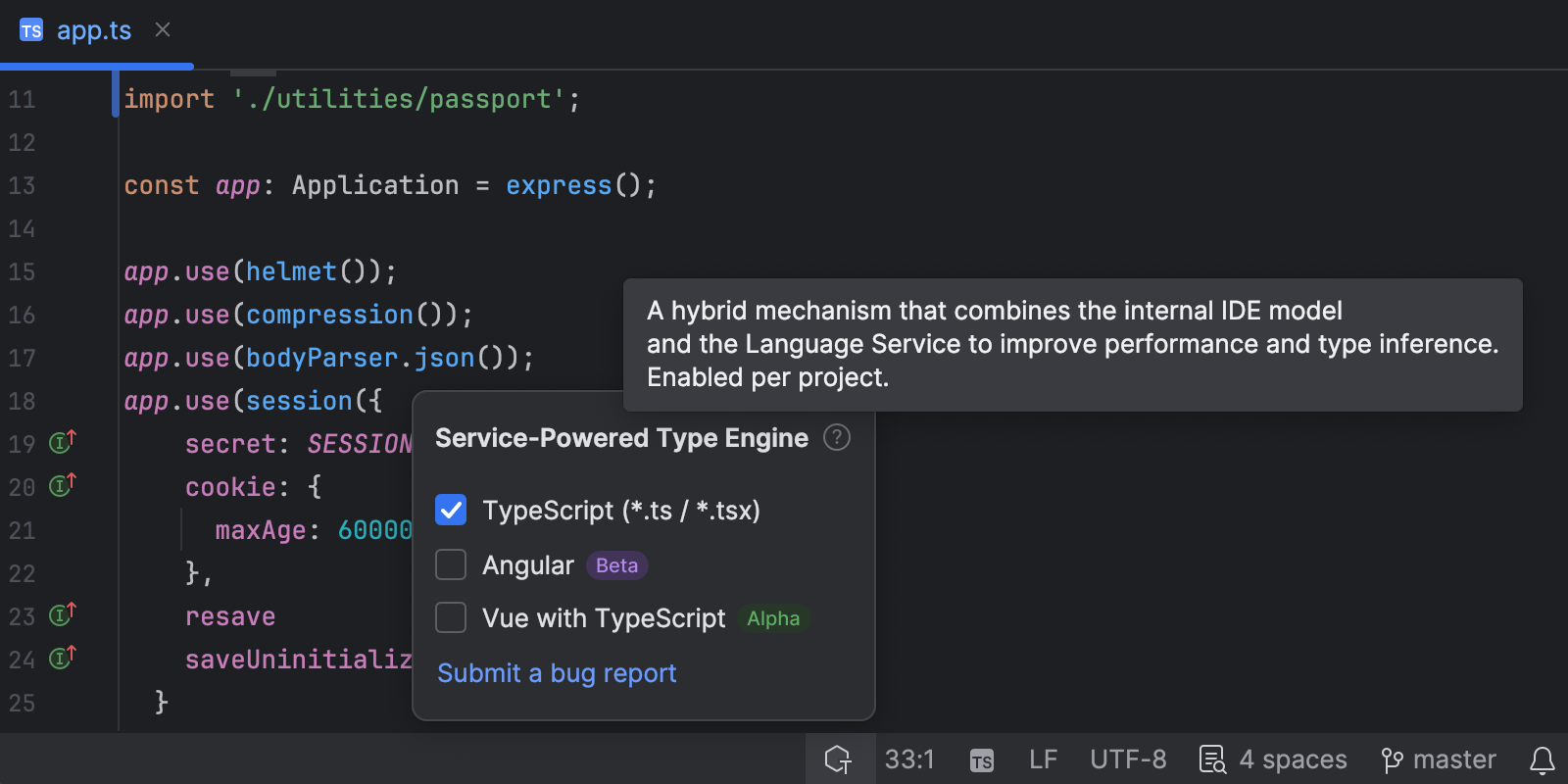This screenshot has height=784, width=1568.
Task: Click the implements gutter icon on line 24
Action: (62, 659)
